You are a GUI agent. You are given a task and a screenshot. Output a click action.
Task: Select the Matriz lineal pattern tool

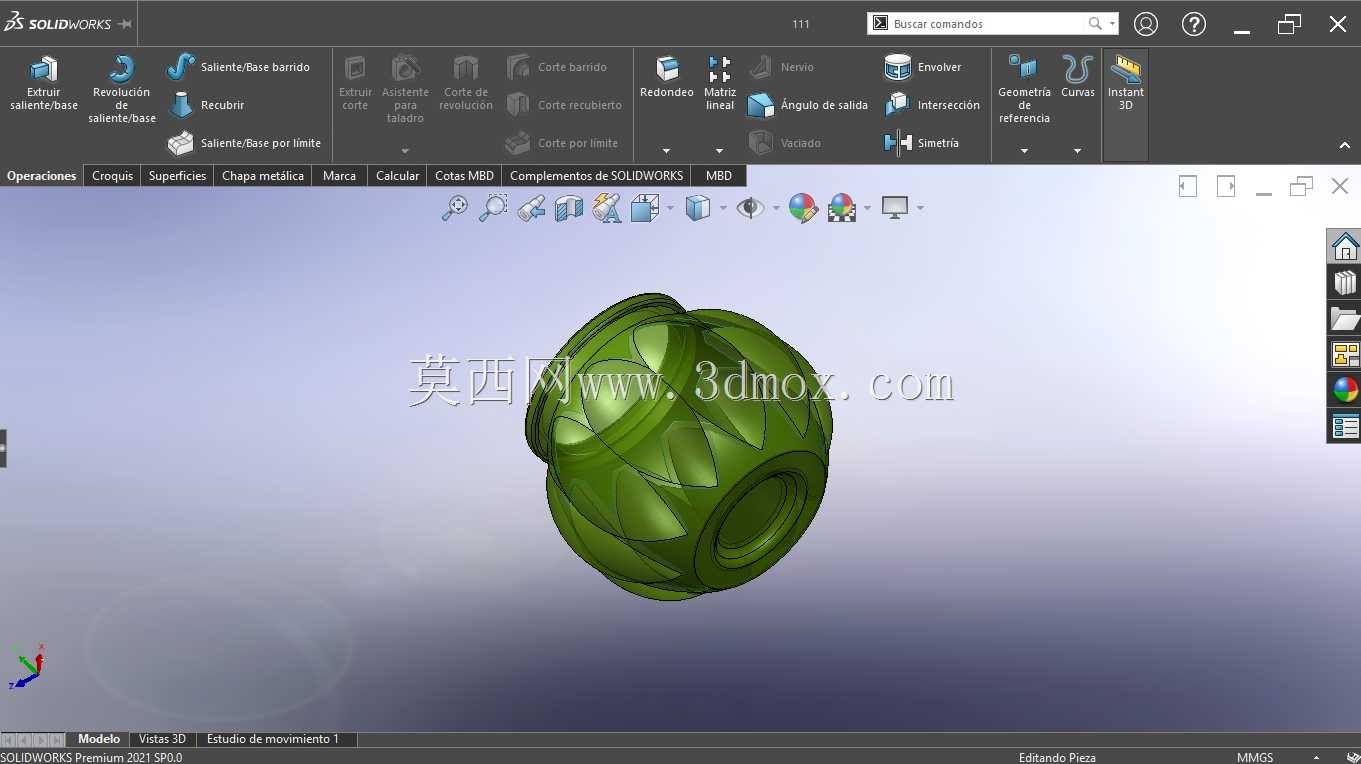point(720,83)
